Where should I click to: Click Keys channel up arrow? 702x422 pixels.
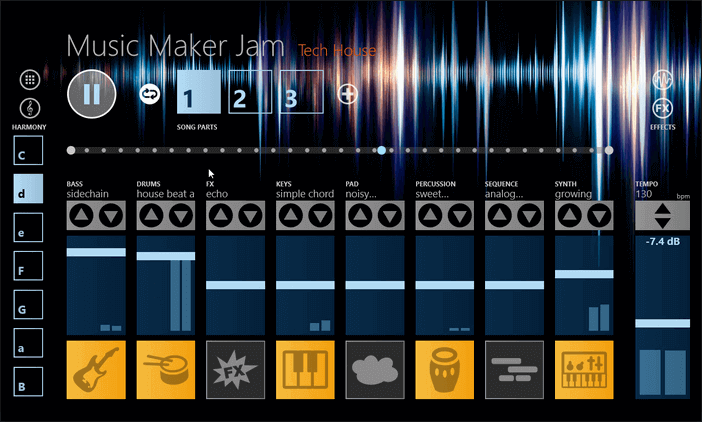[291, 216]
